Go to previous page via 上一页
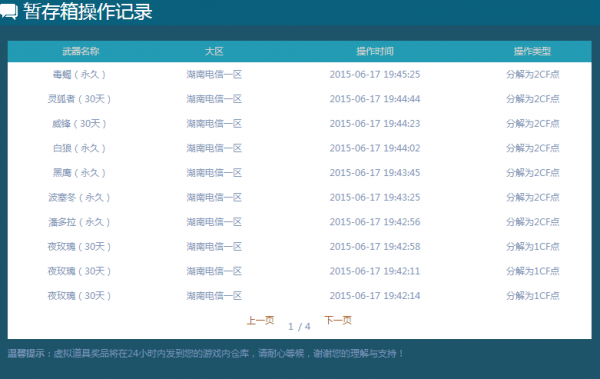The image size is (600, 379). [x=260, y=320]
